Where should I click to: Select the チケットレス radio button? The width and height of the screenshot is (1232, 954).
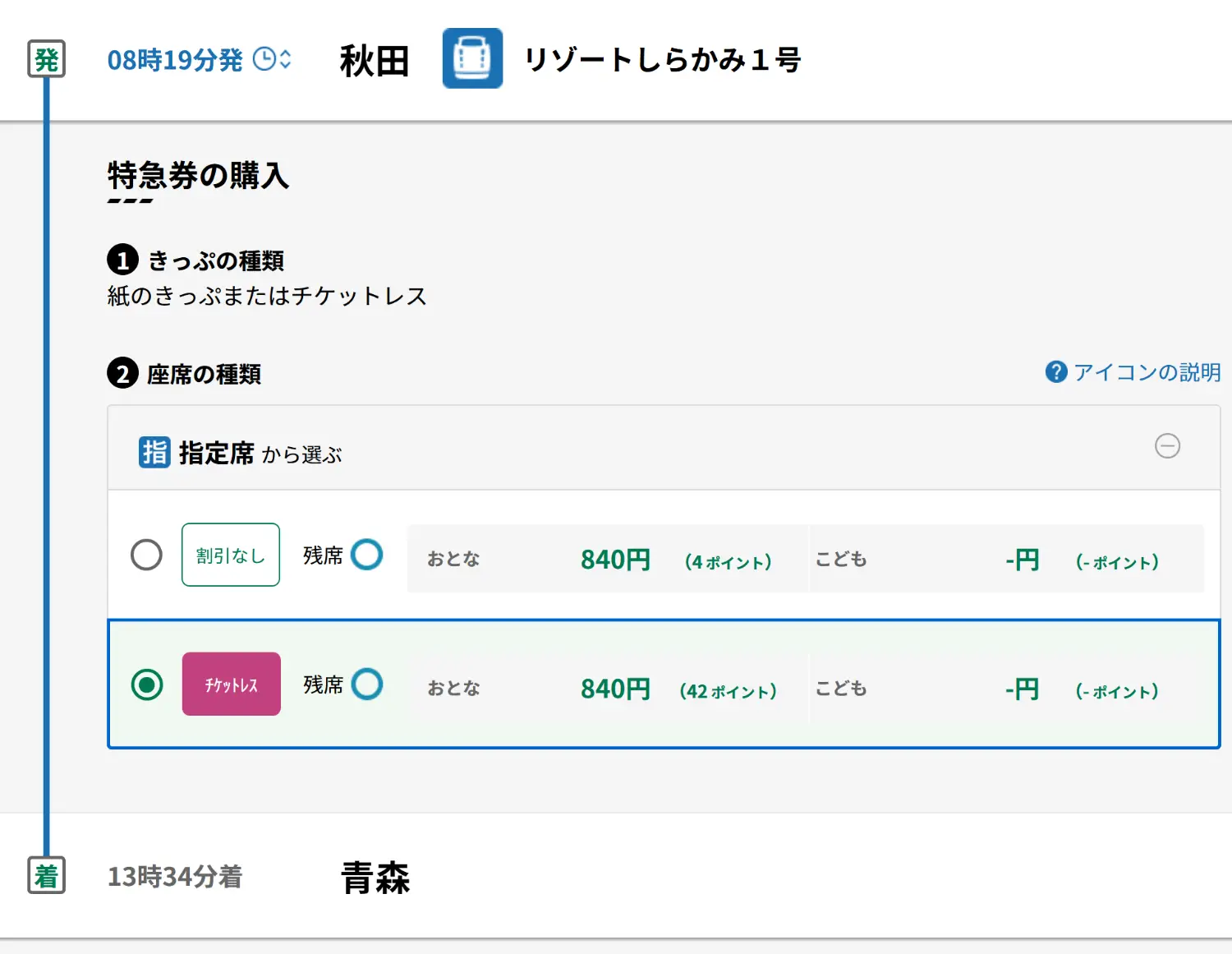point(147,684)
